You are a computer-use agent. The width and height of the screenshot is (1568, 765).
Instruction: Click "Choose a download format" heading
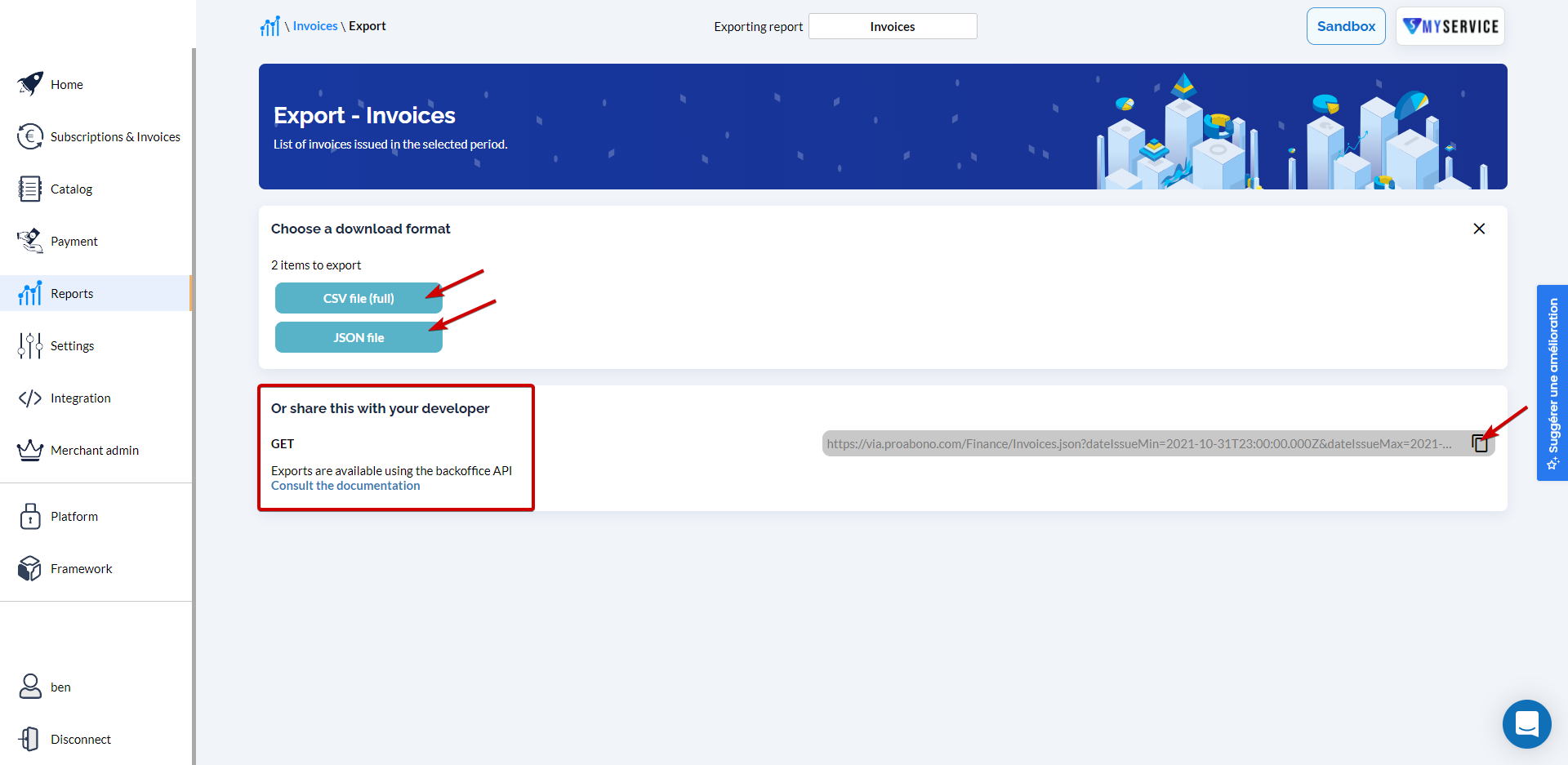pos(360,229)
